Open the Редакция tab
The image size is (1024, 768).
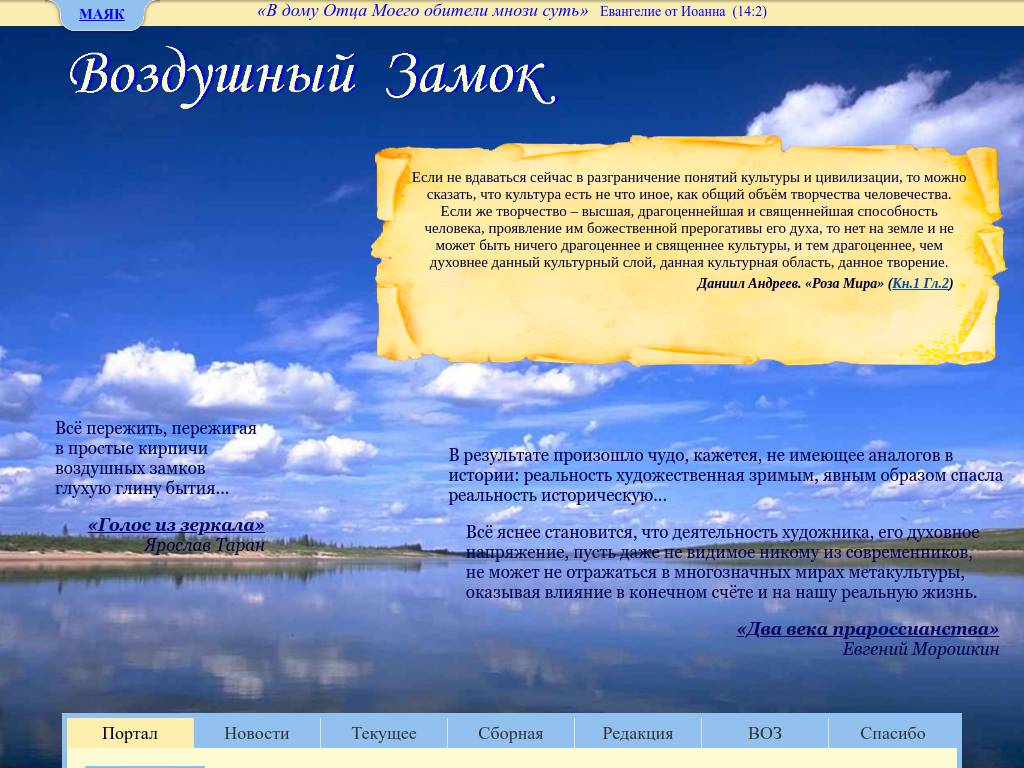tap(637, 733)
